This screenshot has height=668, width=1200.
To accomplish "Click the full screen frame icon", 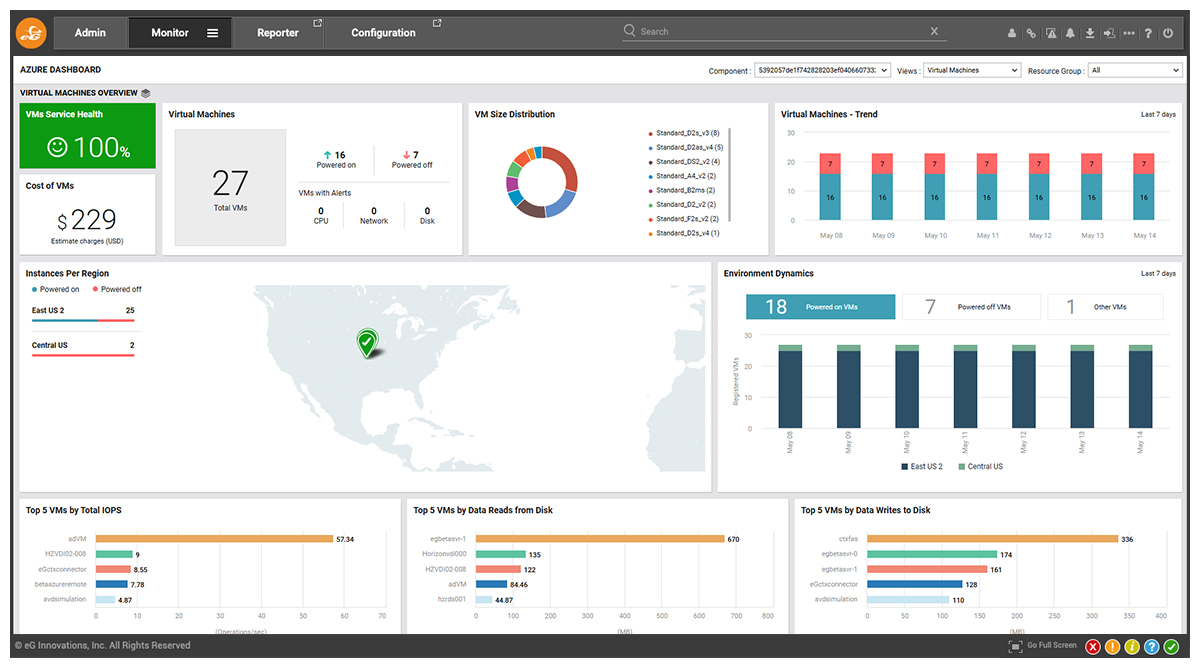I will 1015,646.
